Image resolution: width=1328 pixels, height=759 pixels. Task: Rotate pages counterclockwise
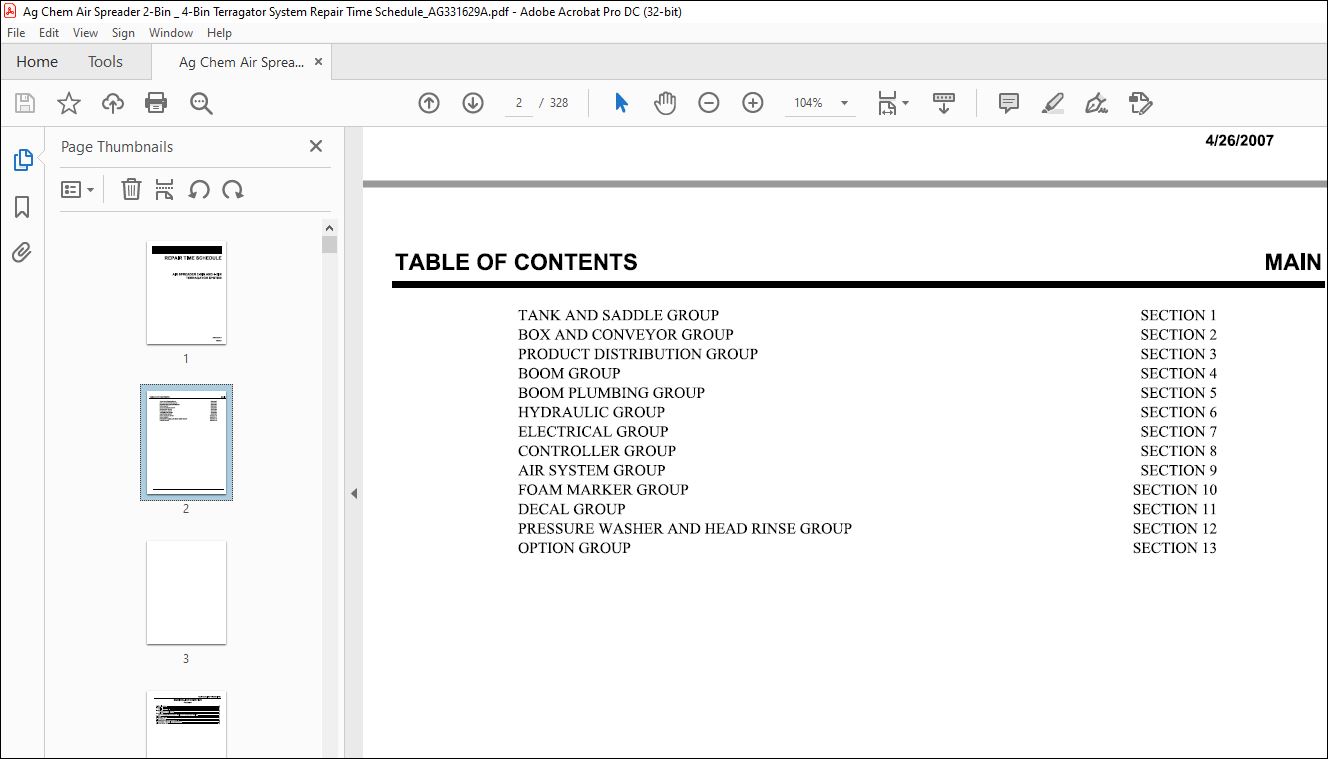pyautogui.click(x=199, y=189)
